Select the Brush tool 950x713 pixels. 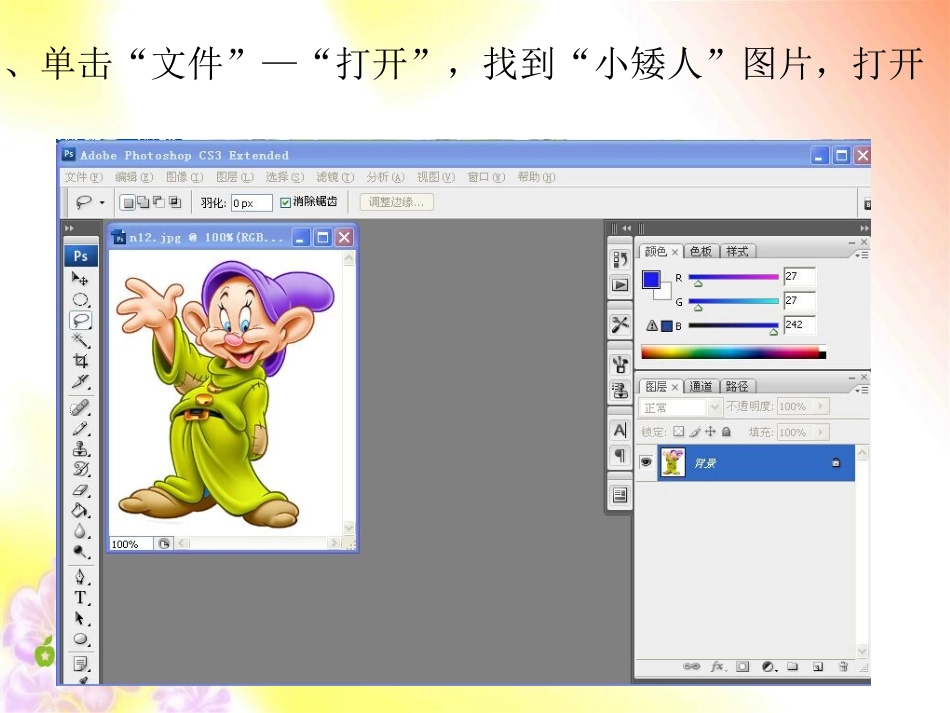tap(80, 428)
